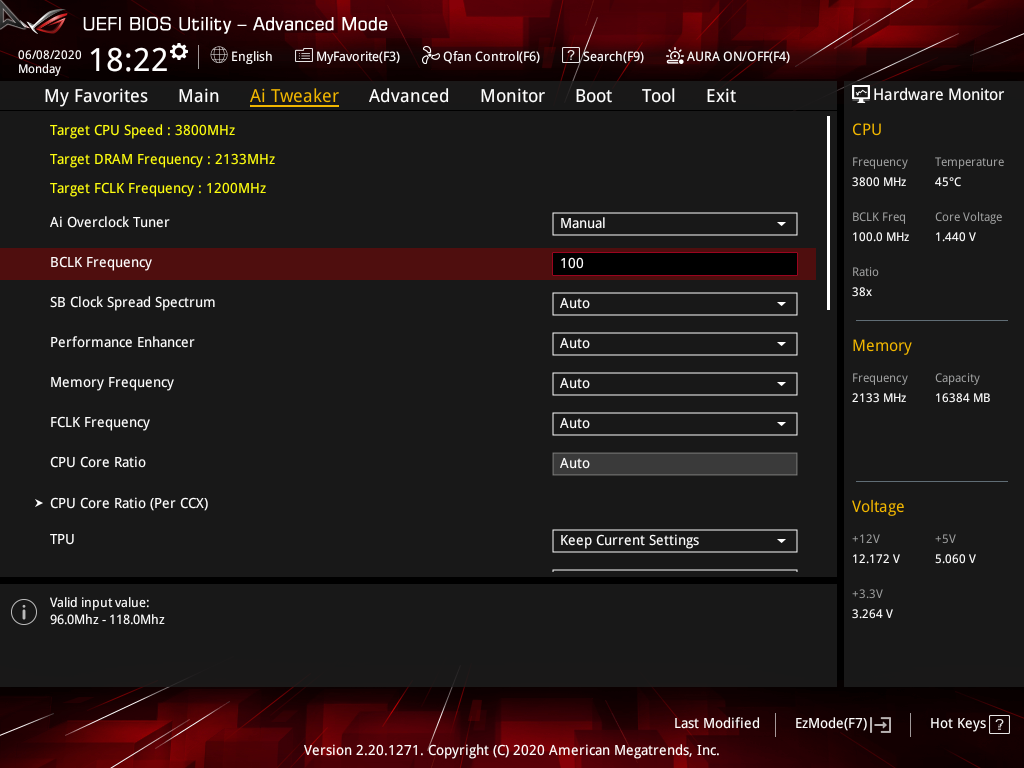Click the SB Clock Spread Spectrum label
Image resolution: width=1024 pixels, height=768 pixels.
[x=133, y=302]
